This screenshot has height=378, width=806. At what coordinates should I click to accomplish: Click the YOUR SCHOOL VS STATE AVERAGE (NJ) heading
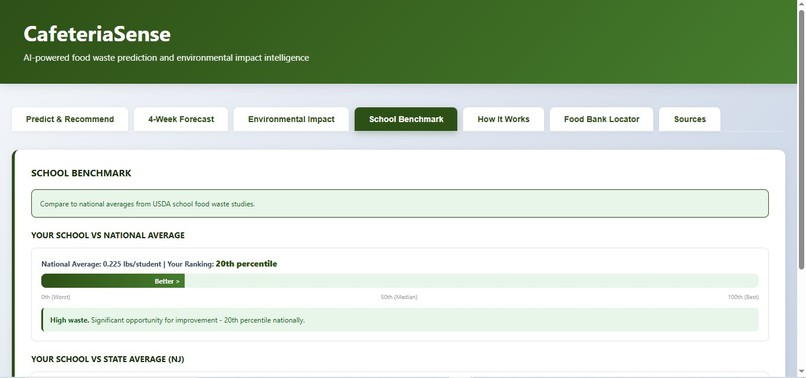point(107,359)
